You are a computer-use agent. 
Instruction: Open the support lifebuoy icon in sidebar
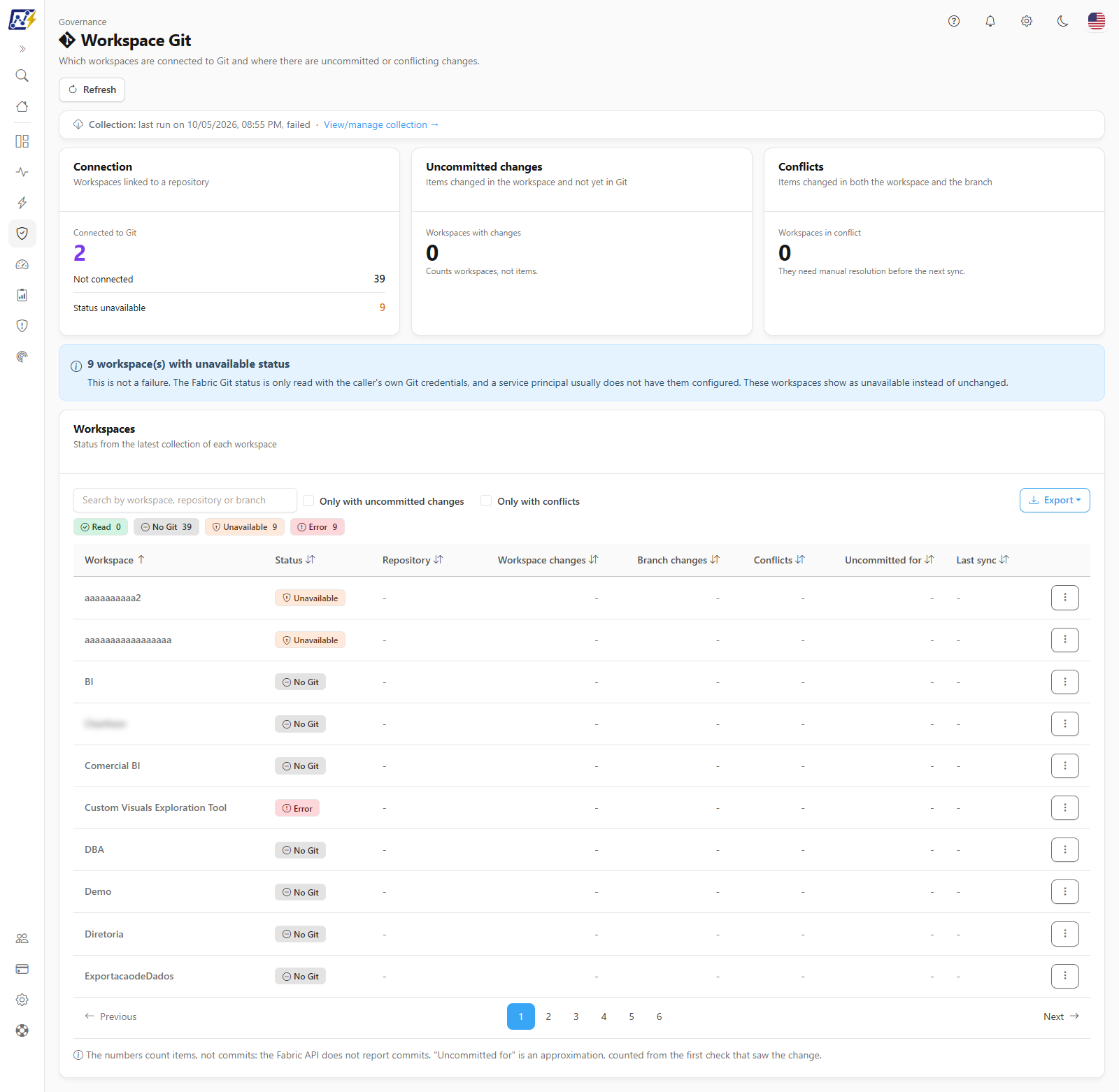(22, 1030)
